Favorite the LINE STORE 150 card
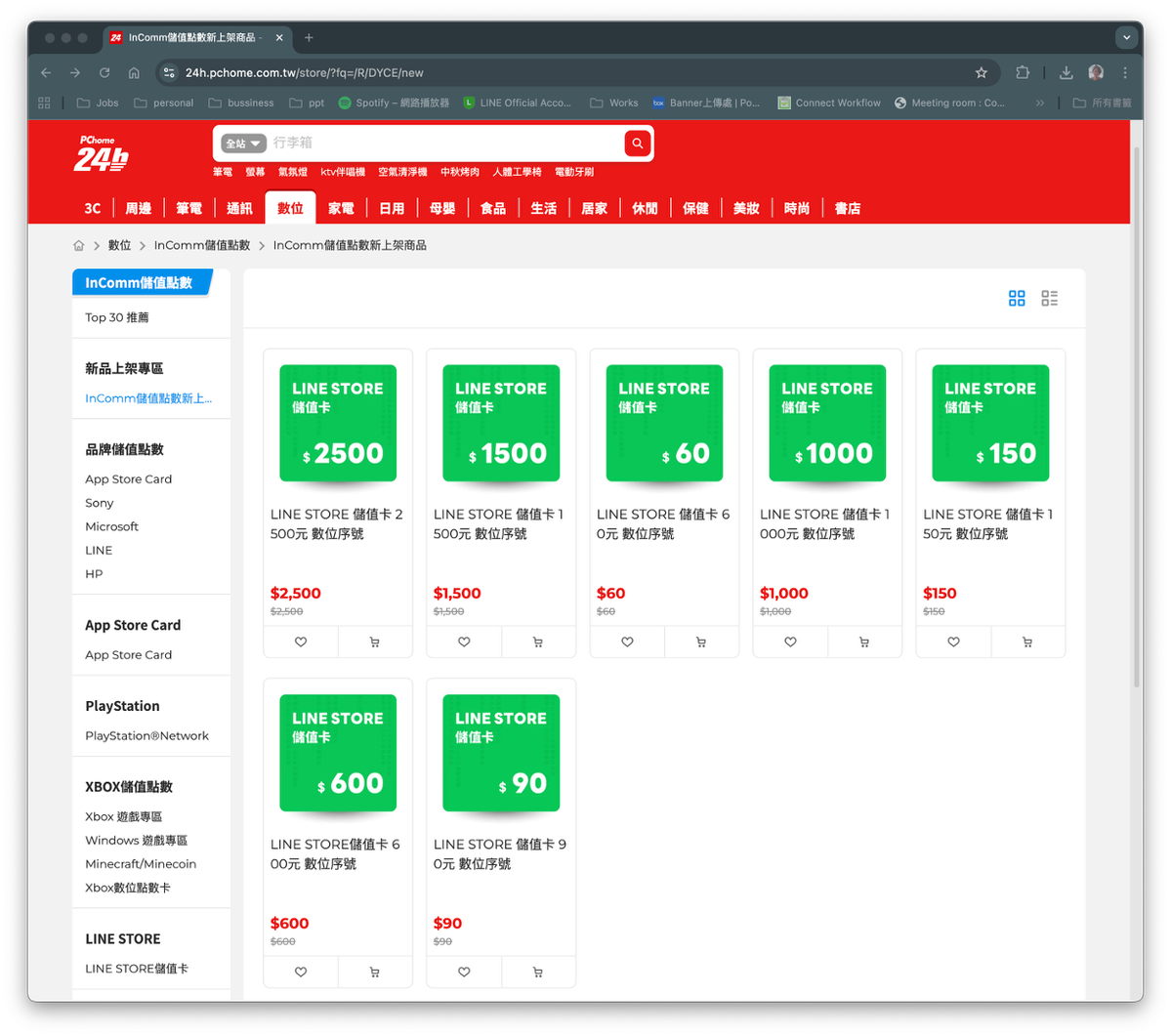The image size is (1171, 1036). (953, 642)
